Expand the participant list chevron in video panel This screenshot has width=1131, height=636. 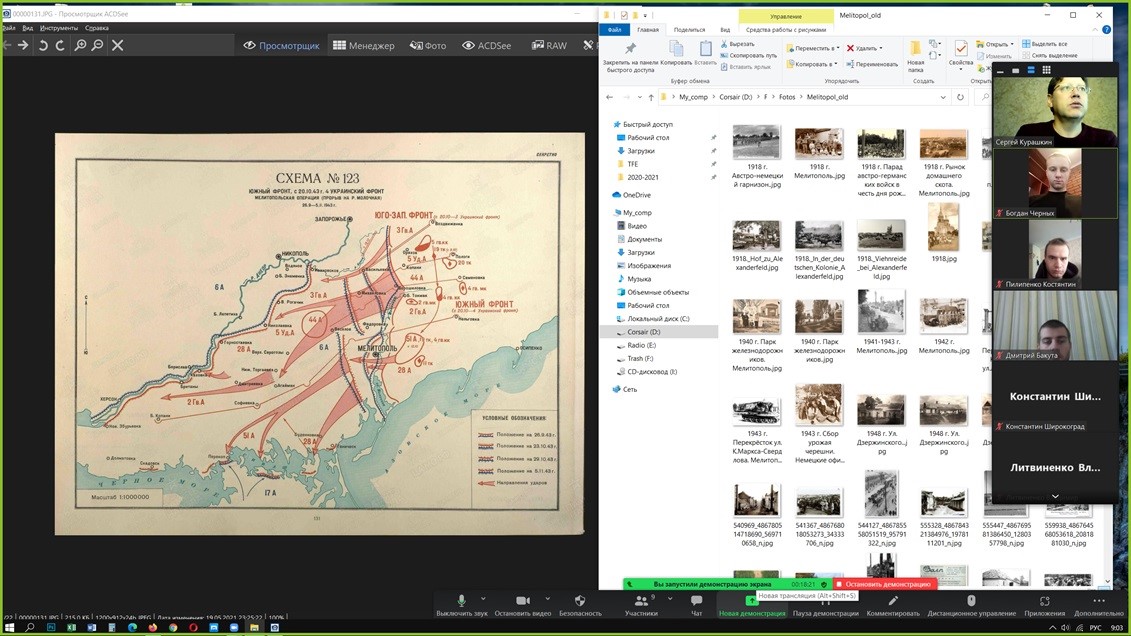pos(1054,496)
